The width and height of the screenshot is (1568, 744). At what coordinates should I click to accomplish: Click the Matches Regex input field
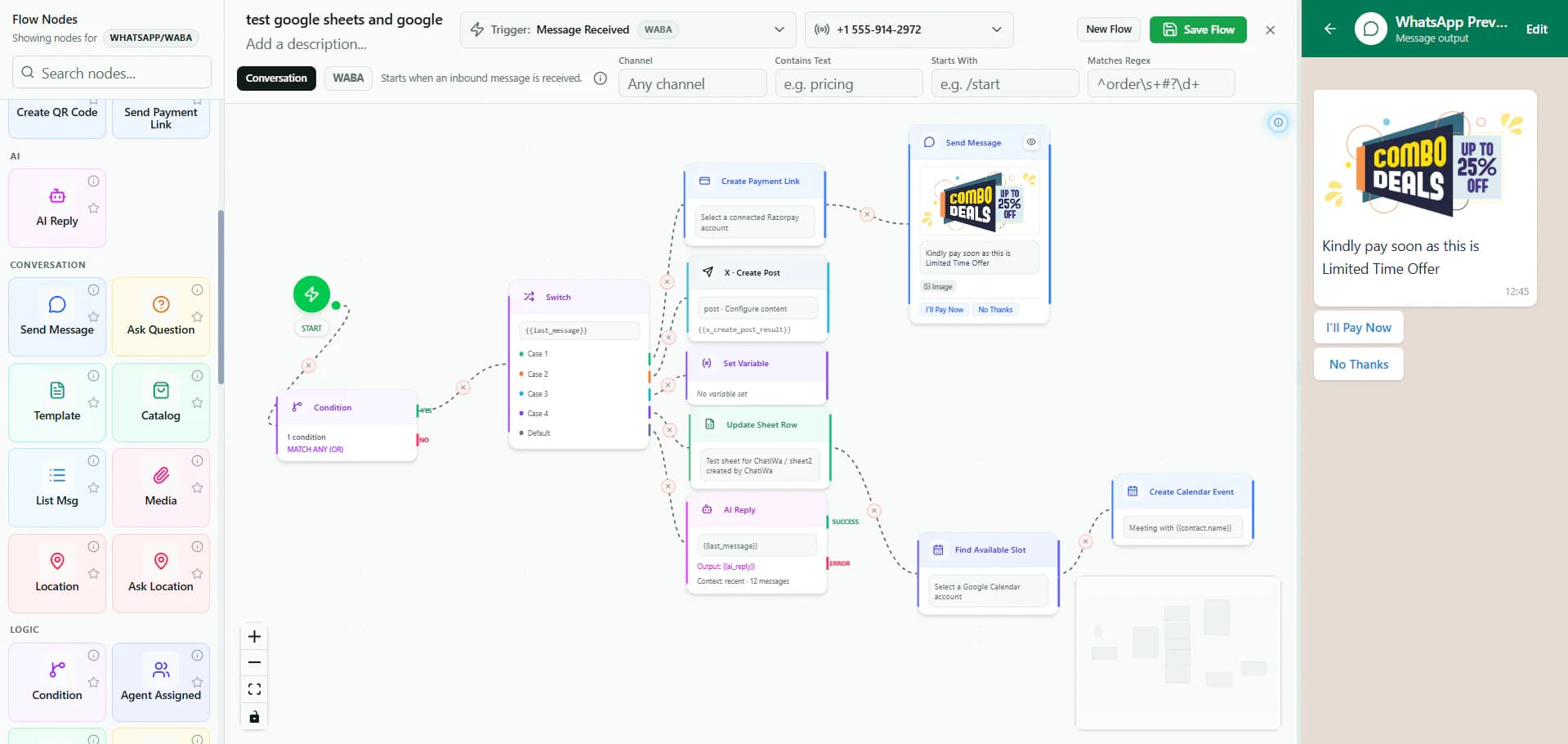(x=1160, y=83)
